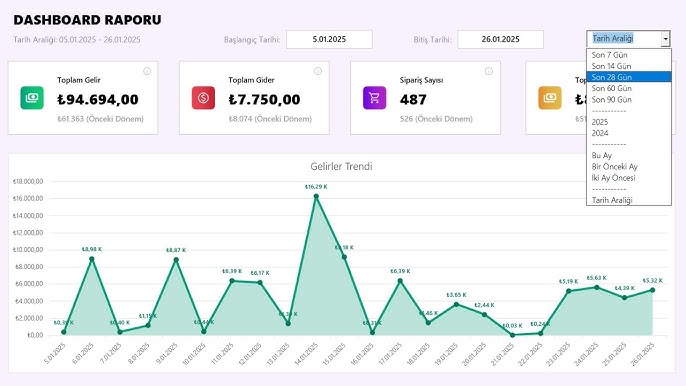Screen dimensions: 686x386
Task: Click the ₺3,65 K data point on 19.01.2025
Action: [456, 305]
